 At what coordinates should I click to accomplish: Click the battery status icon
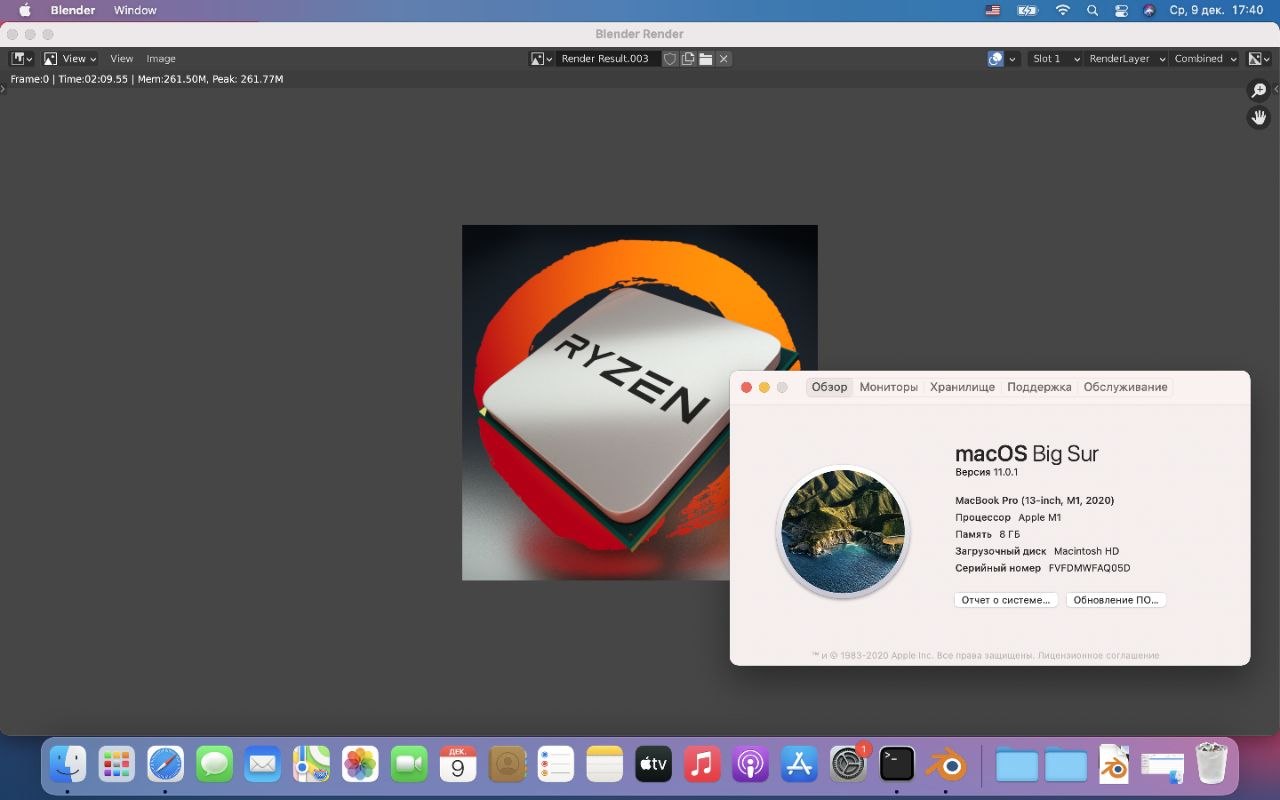tap(1027, 10)
